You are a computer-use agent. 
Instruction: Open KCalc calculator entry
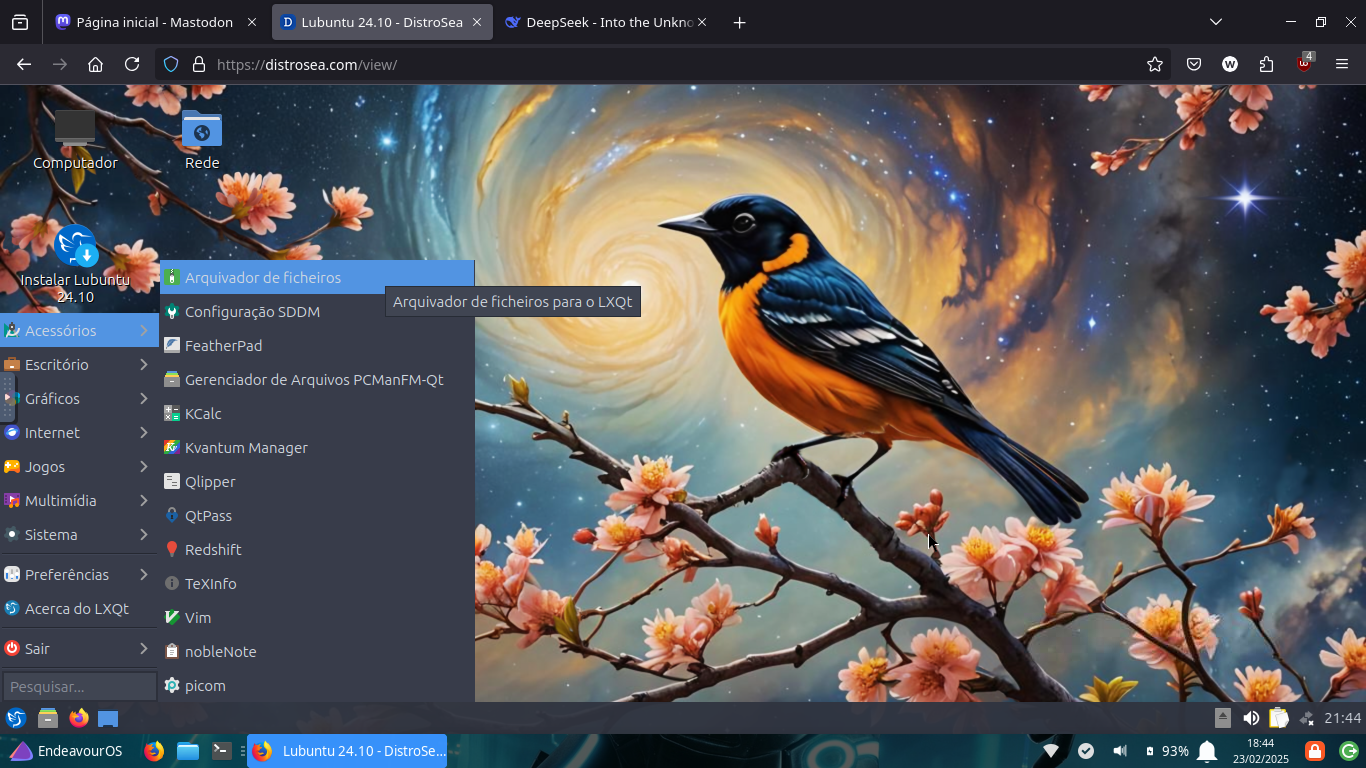coord(317,414)
